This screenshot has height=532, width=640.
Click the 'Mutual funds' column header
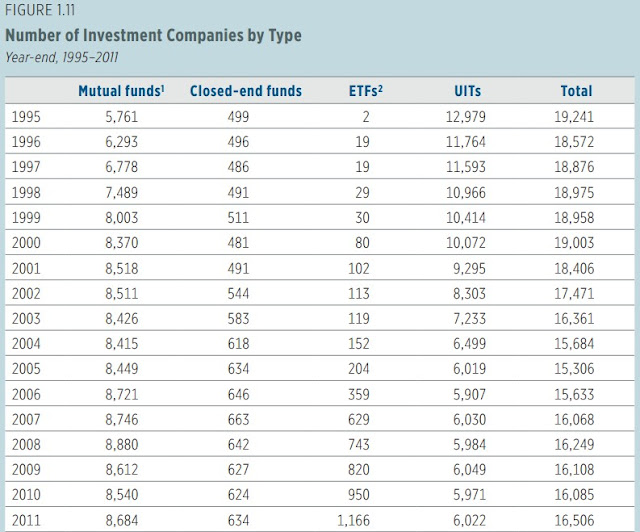(121, 91)
